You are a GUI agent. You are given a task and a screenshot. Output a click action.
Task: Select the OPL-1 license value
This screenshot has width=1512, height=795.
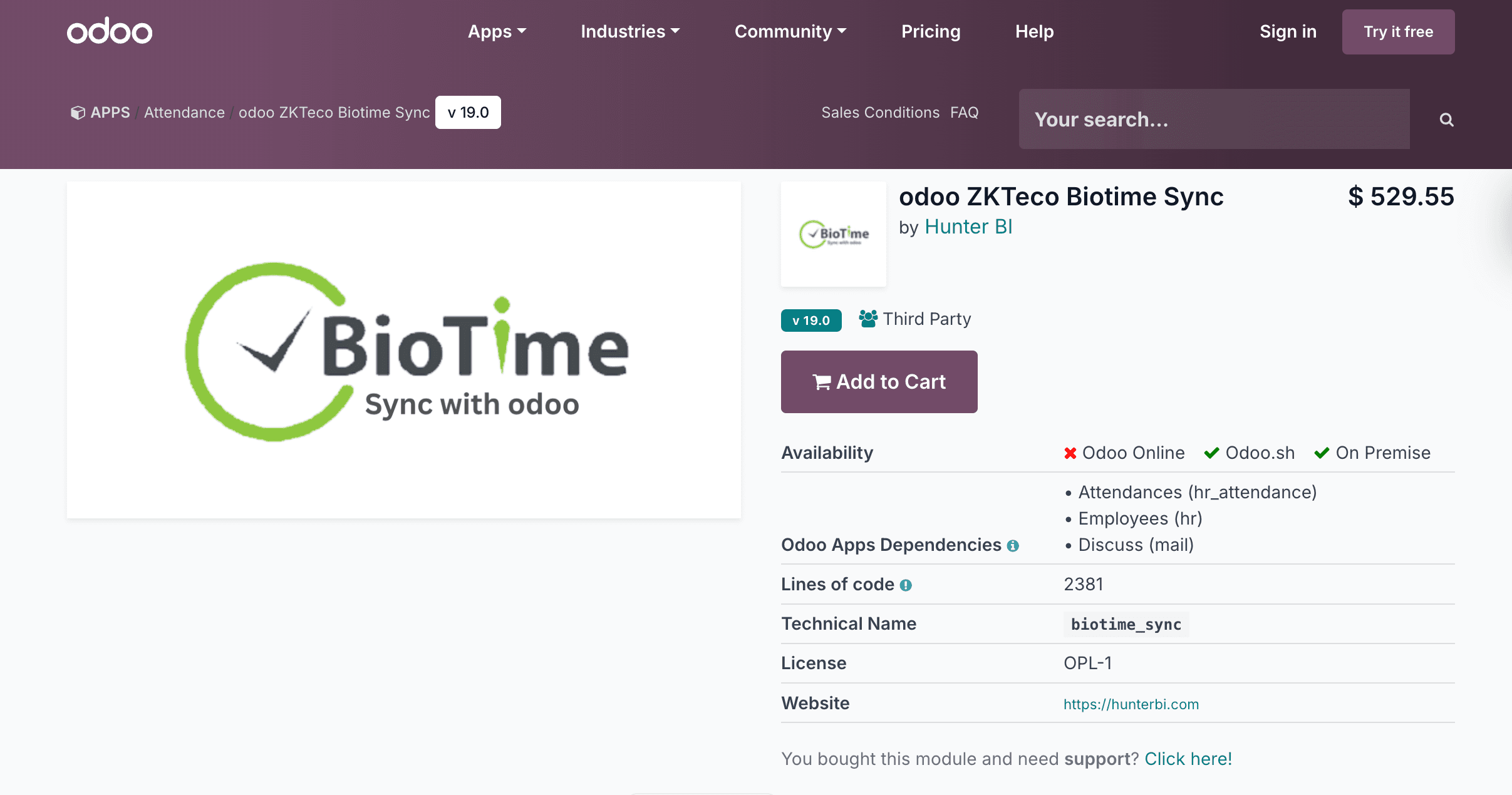(x=1088, y=664)
